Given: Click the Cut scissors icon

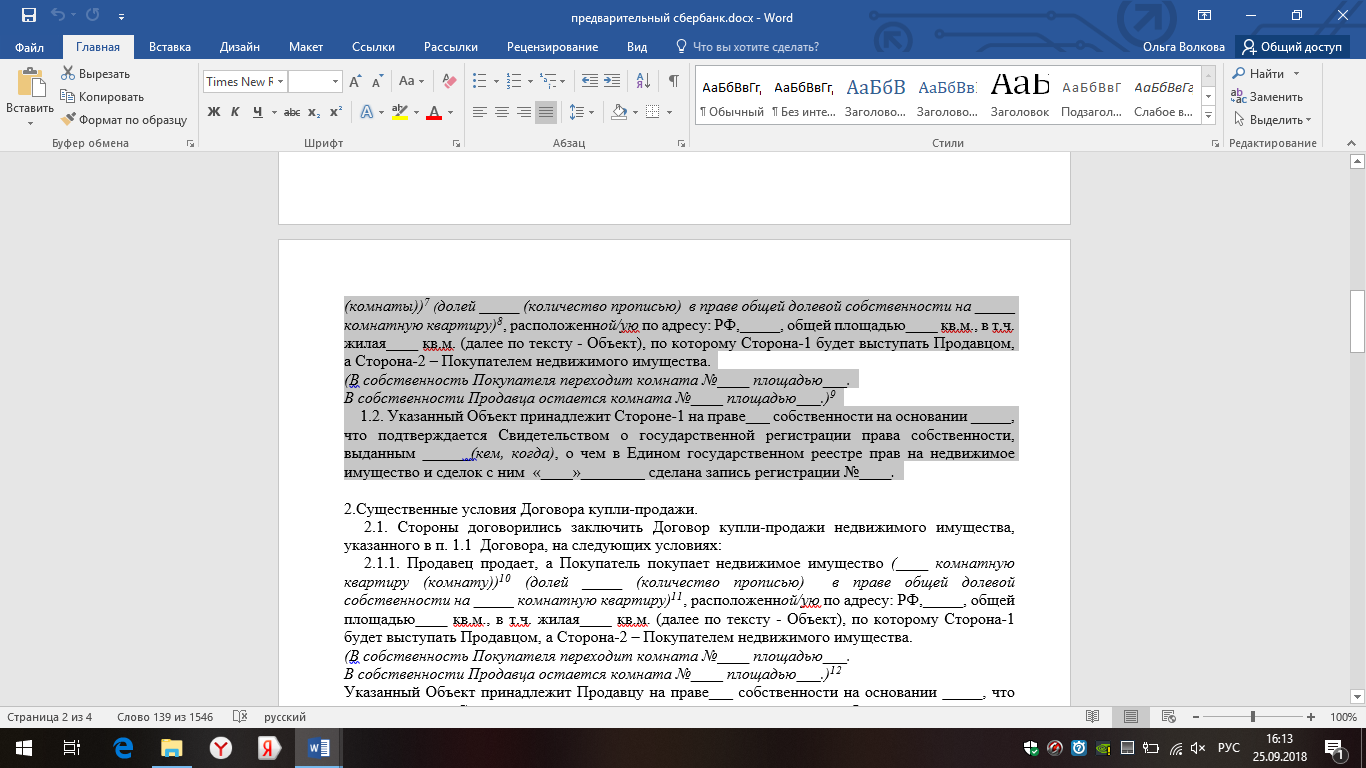Looking at the screenshot, I should 68,74.
